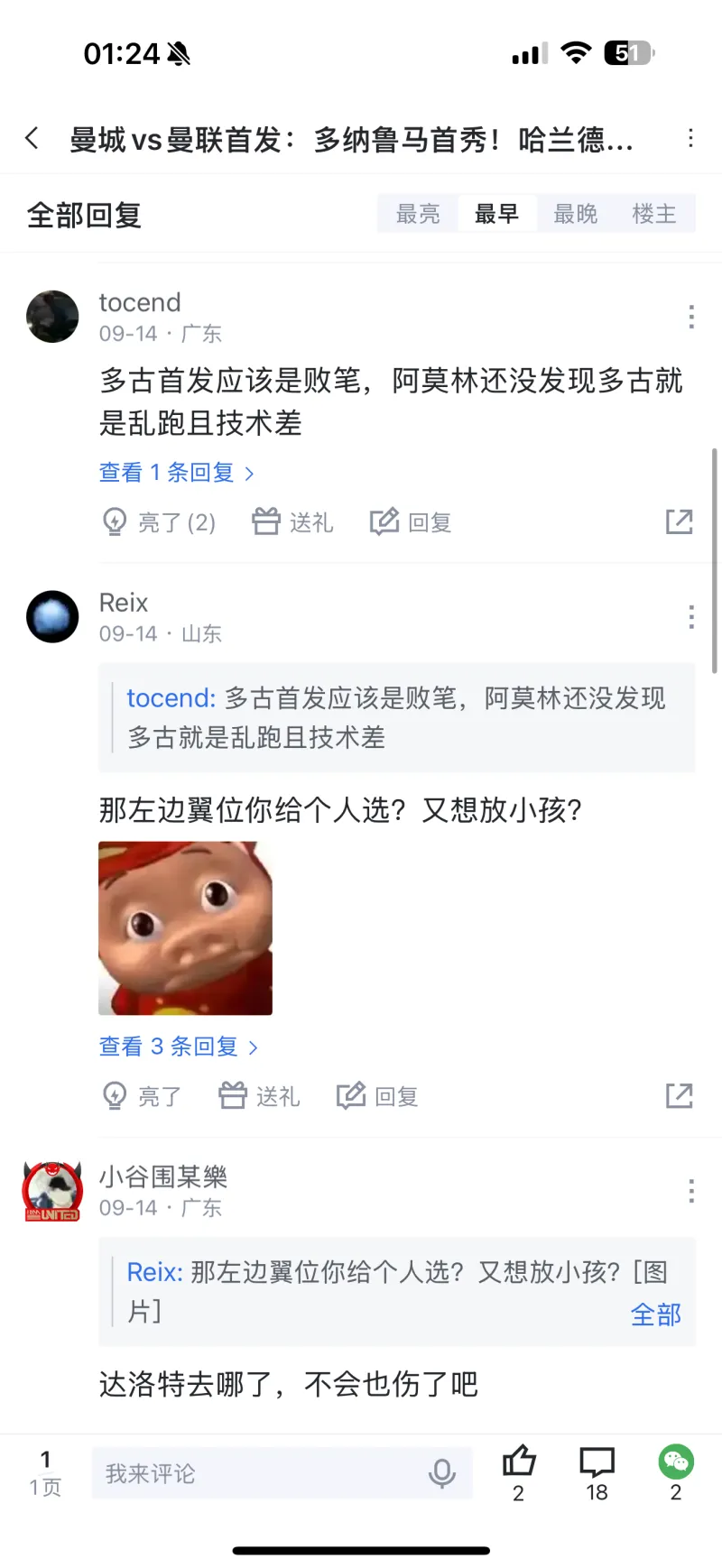Switch to the 最亮 sort tab
722x1568 pixels.
pos(419,214)
